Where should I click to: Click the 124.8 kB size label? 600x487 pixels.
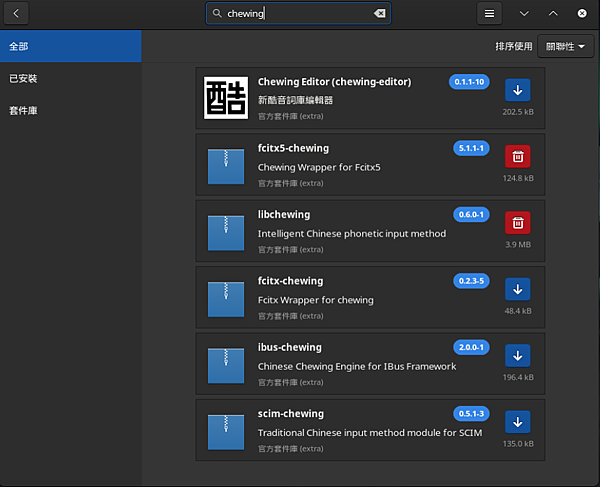point(518,178)
